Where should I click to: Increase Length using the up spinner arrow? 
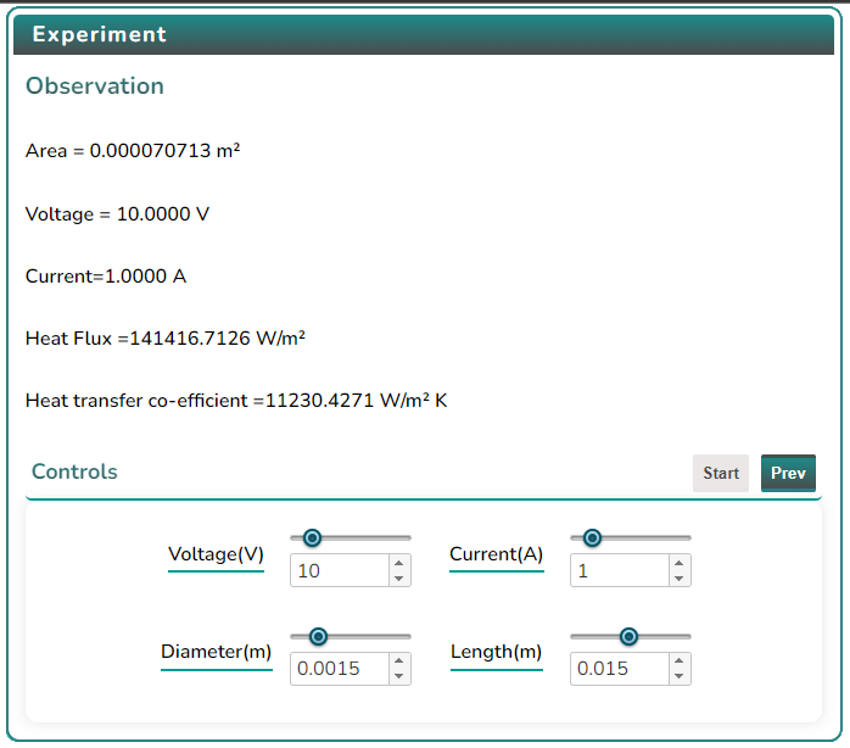tap(679, 662)
